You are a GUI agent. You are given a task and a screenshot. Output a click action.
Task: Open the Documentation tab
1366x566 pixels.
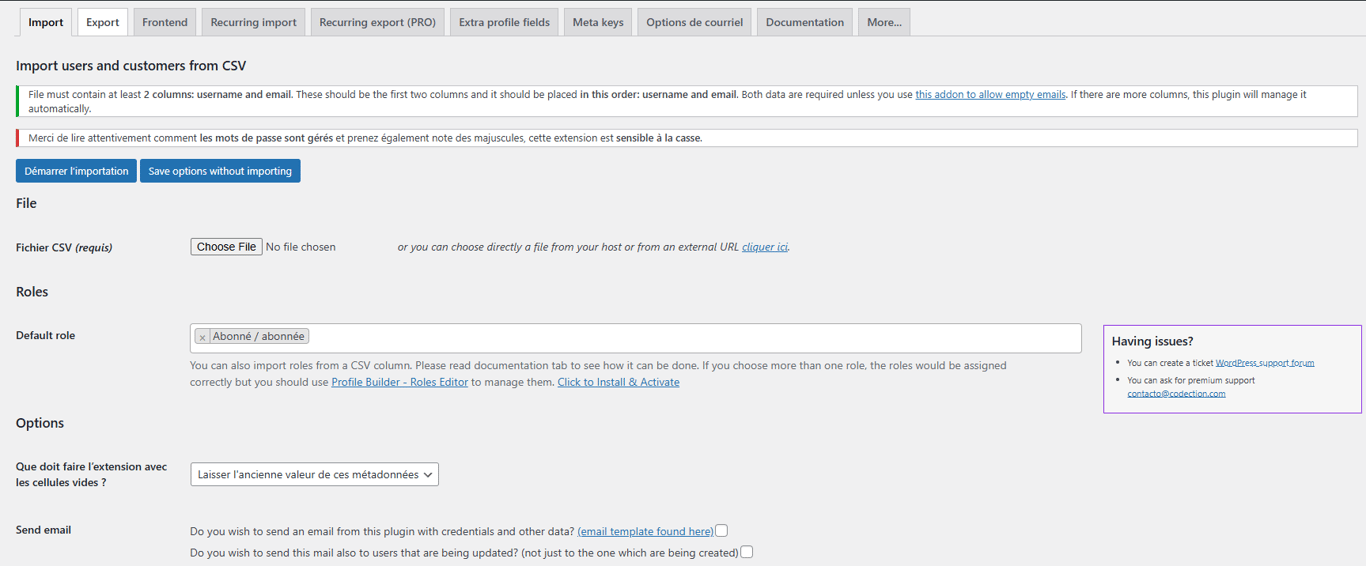click(805, 22)
